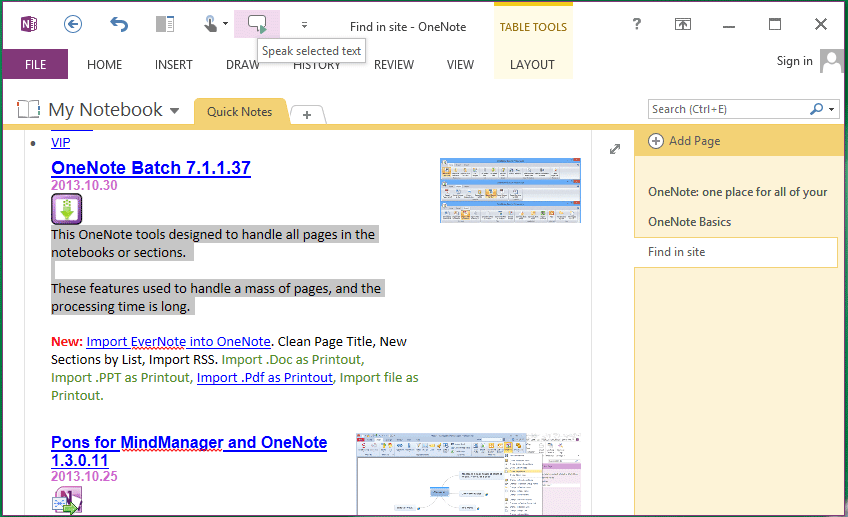
Task: Click the search magnifier icon
Action: click(x=816, y=109)
